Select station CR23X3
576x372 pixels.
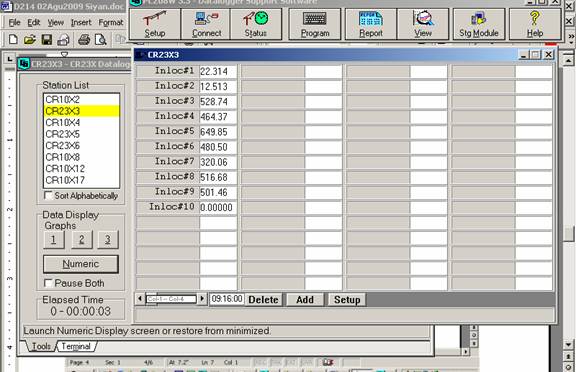(81, 111)
